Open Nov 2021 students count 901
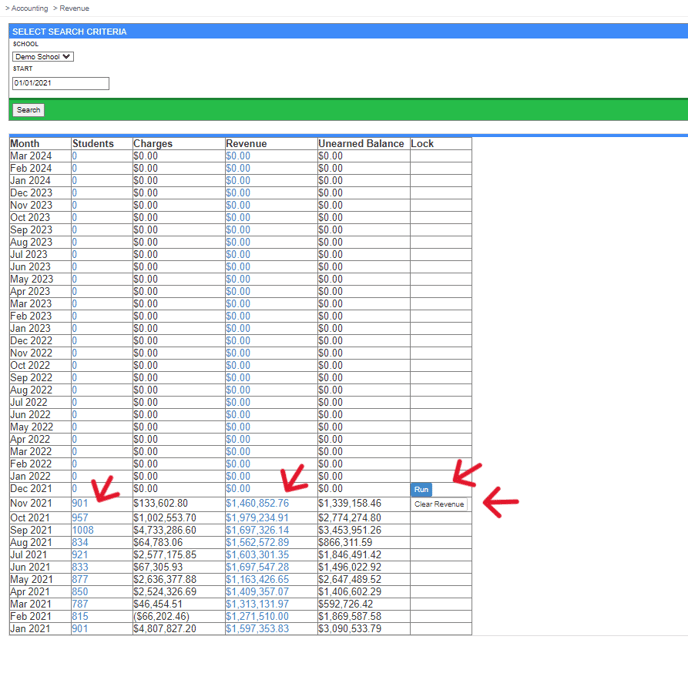 click(x=80, y=504)
